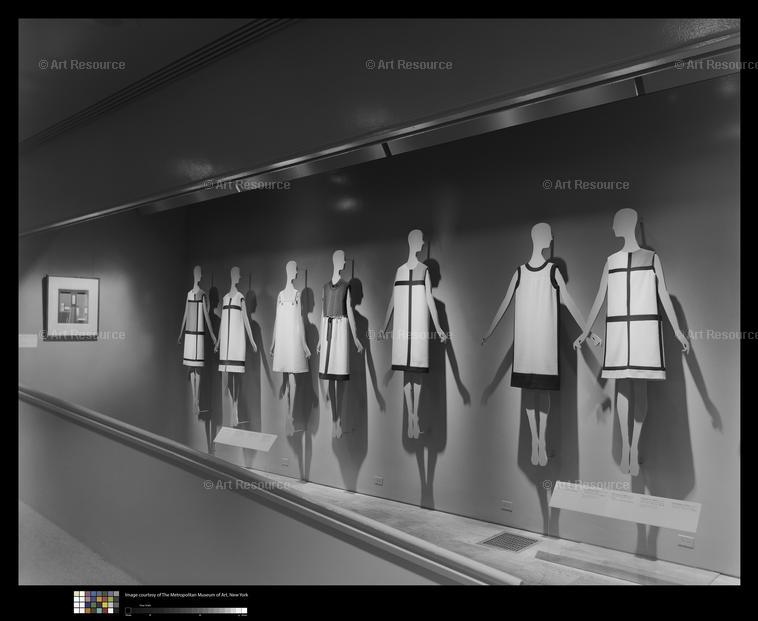Click the small angled label near the left mannequins
Screen dimensions: 758x621
[x=245, y=439]
